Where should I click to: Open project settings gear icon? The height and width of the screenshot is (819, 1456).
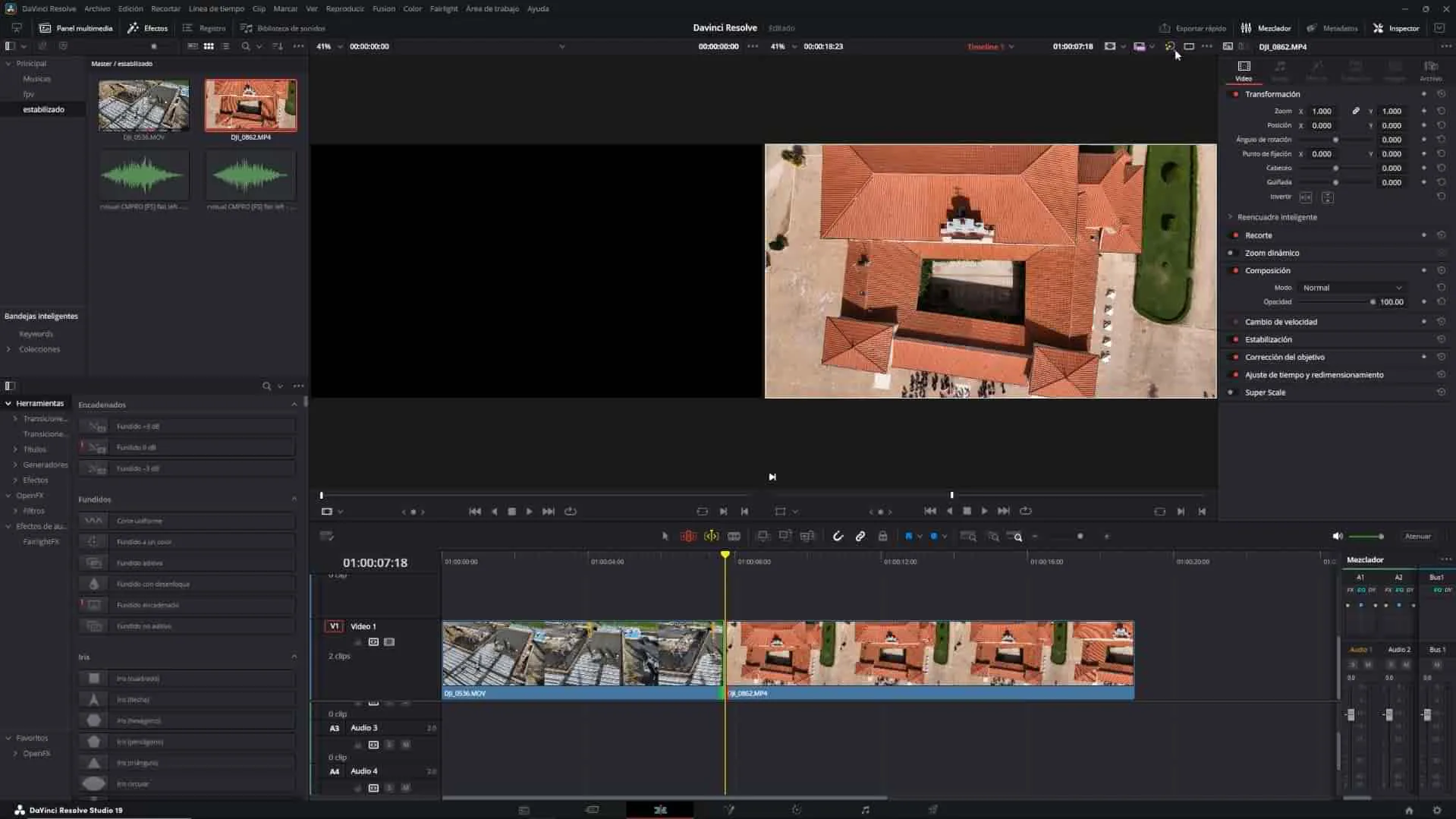coord(1436,810)
